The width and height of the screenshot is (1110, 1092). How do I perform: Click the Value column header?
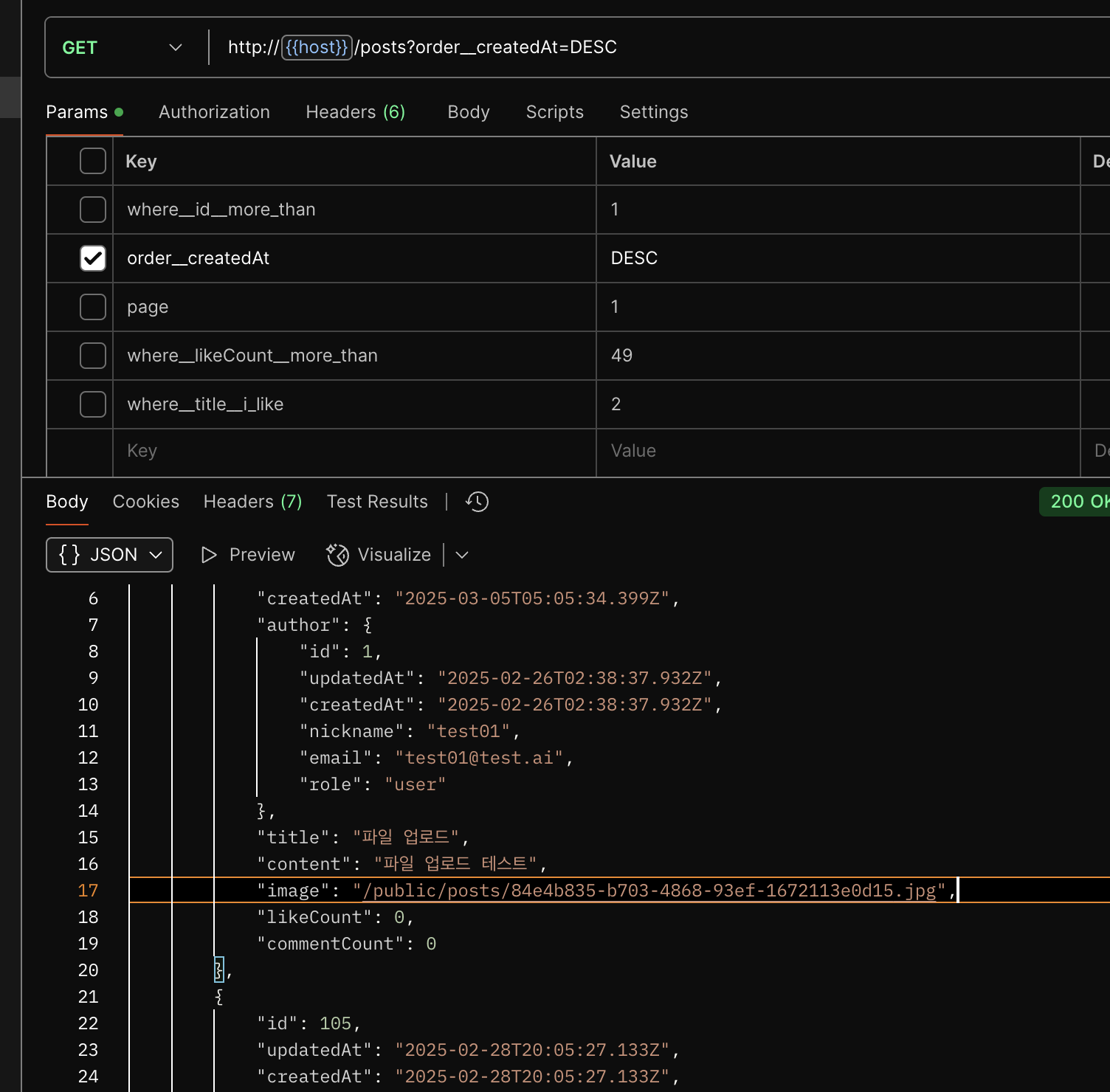coord(633,161)
